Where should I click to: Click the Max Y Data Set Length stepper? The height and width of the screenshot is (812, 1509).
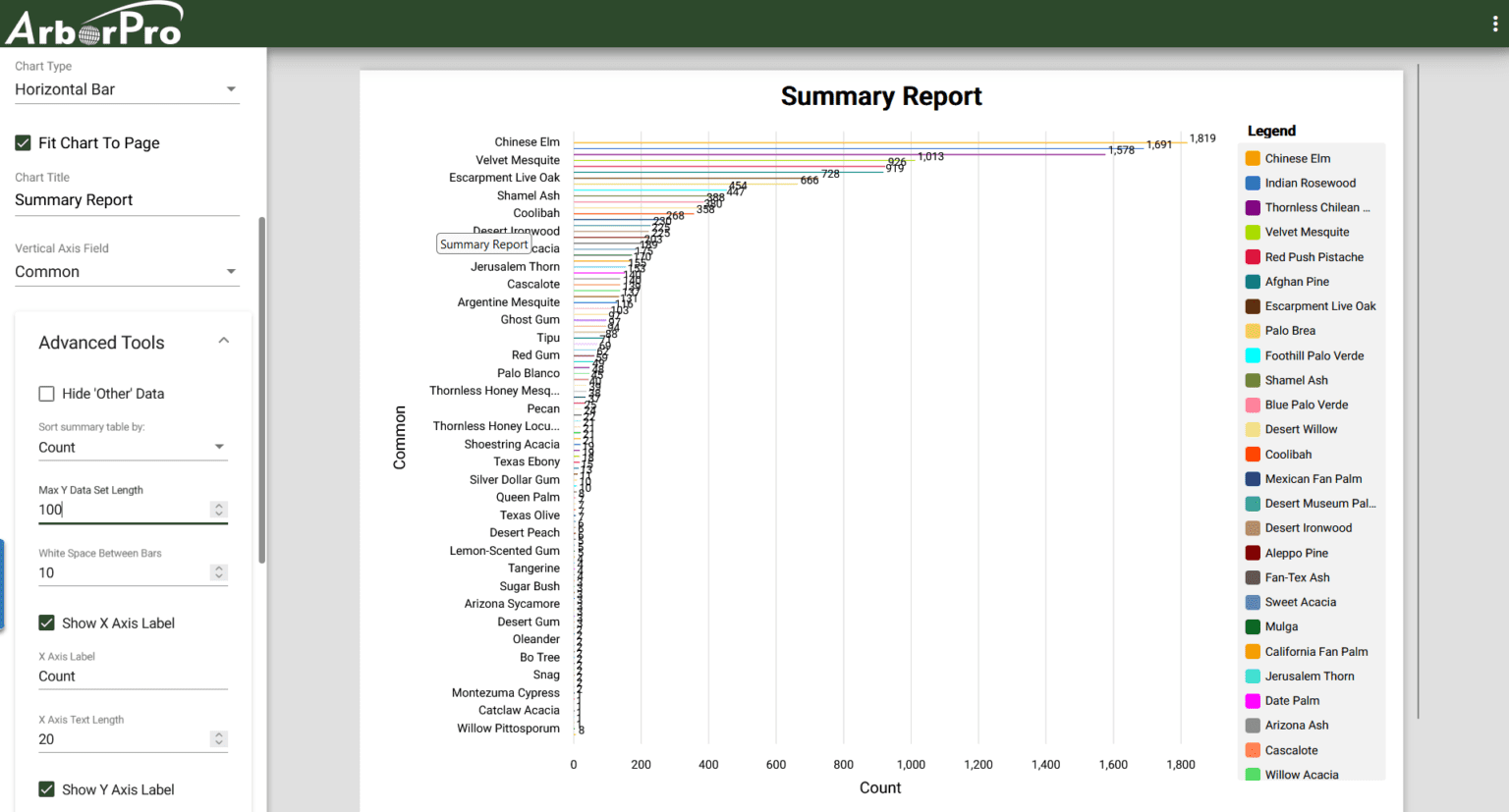[219, 510]
